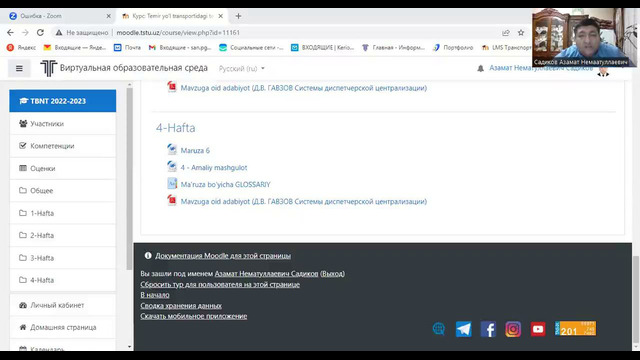Open Компетенции in the sidebar
Screen dimensions: 640x360
62,146
